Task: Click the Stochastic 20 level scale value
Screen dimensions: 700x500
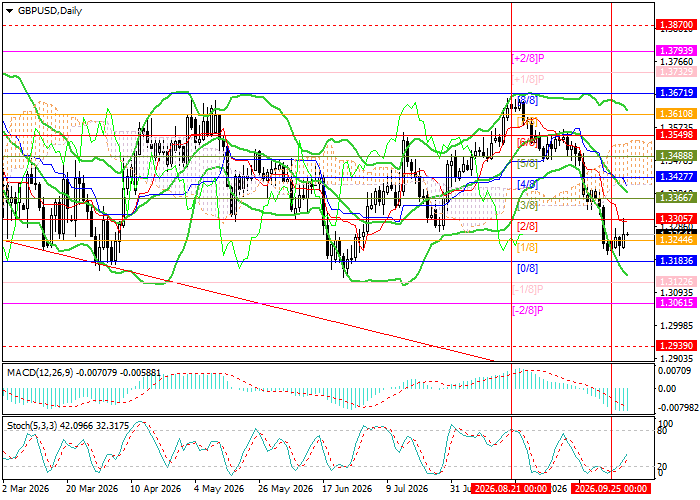Action: pyautogui.click(x=663, y=467)
